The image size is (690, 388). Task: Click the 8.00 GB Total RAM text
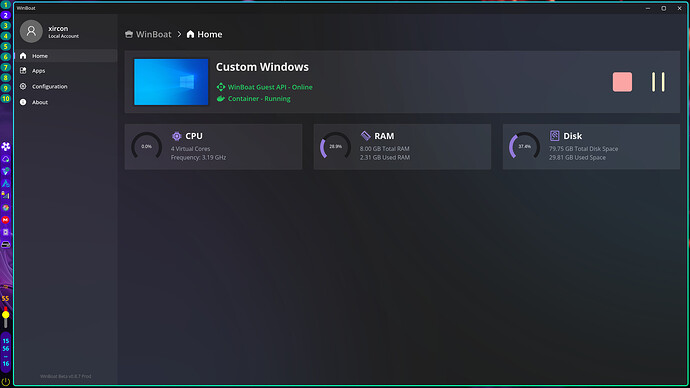point(385,149)
